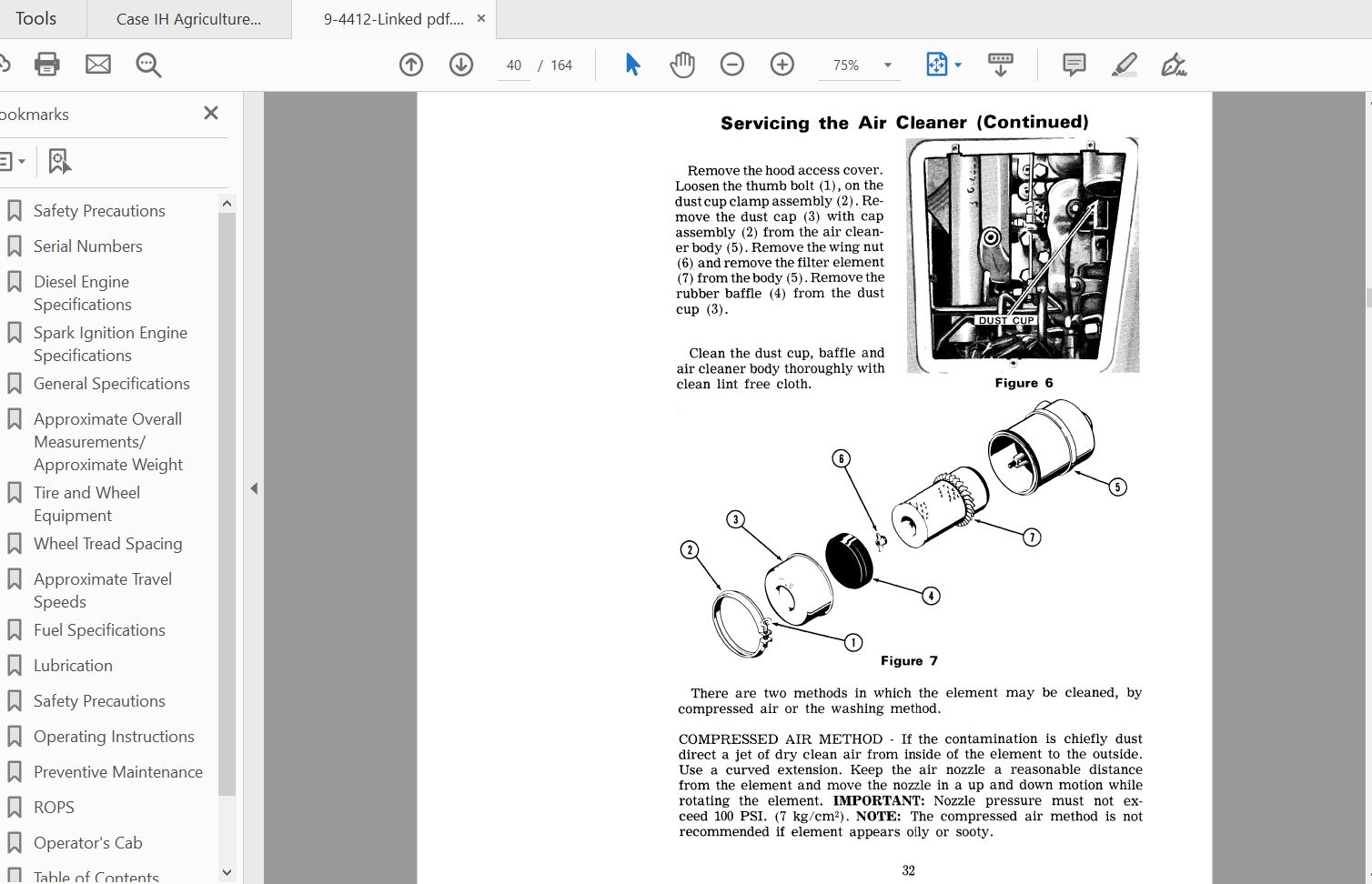This screenshot has width=1372, height=884.
Task: Close the 9-4412-Linked pdf tab
Action: 481,18
